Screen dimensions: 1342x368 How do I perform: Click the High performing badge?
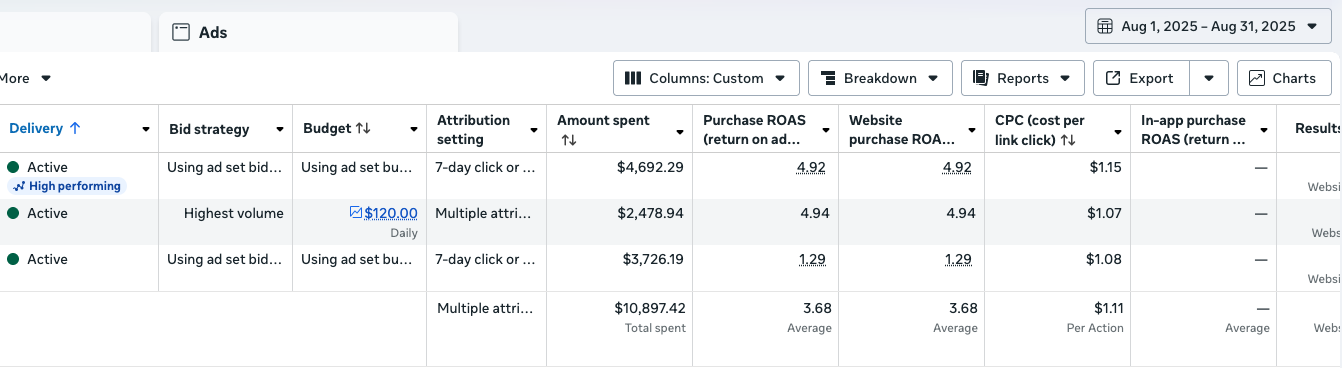[67, 186]
